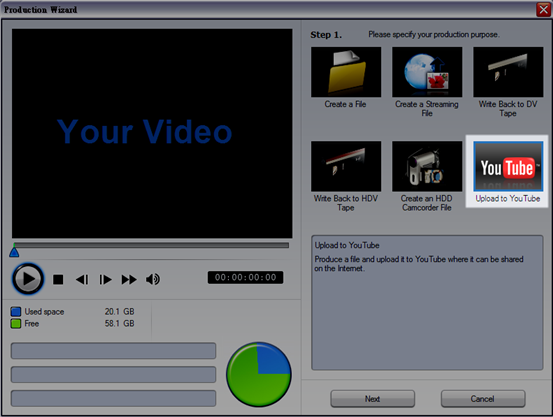Click the 'Produce a file and upload' description text
The height and width of the screenshot is (417, 553).
(x=419, y=264)
